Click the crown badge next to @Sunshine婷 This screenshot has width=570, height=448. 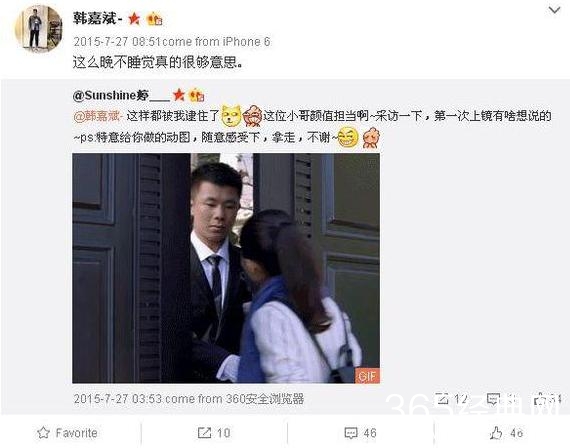click(x=197, y=95)
